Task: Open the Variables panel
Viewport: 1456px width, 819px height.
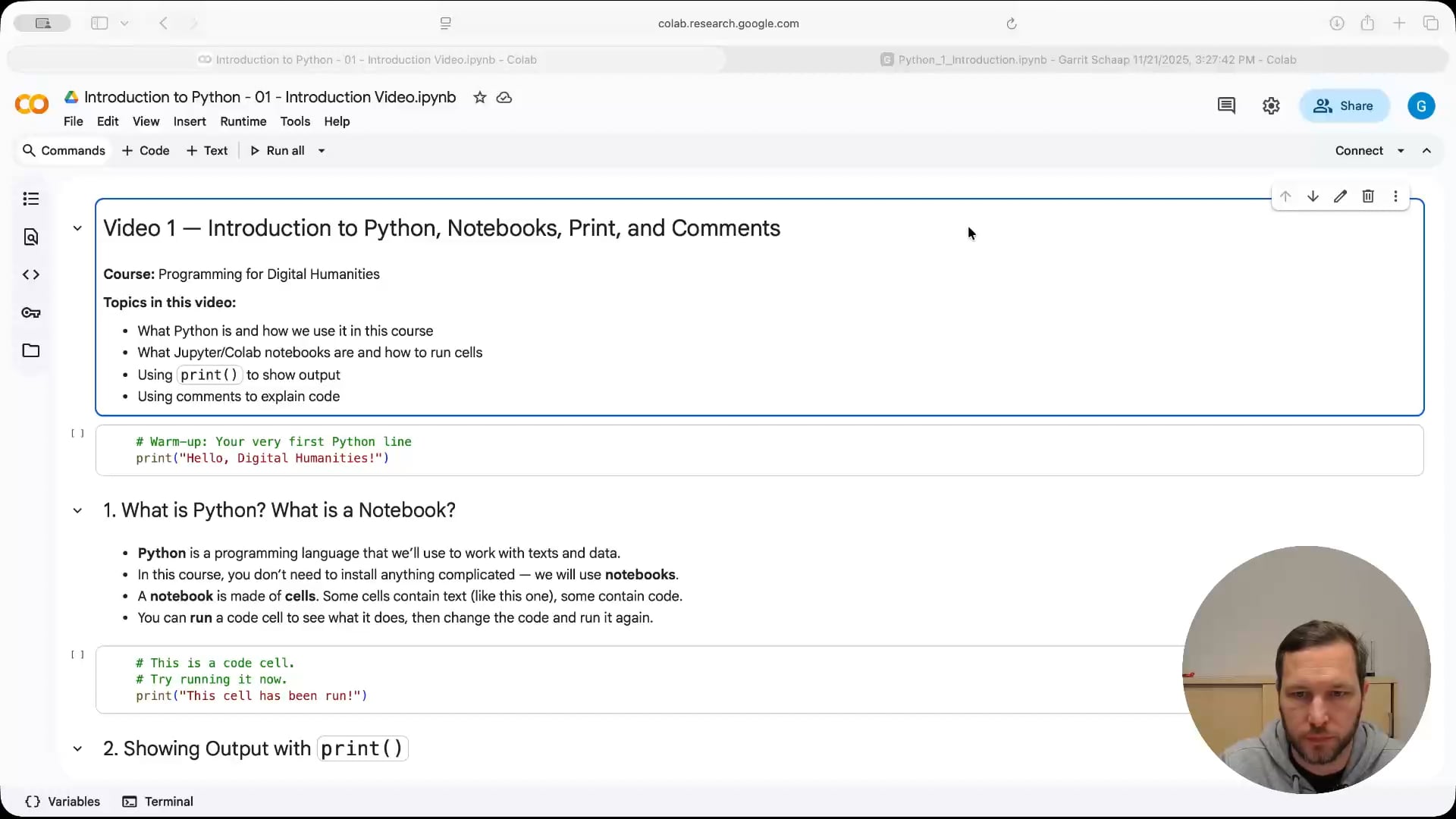Action: point(62,802)
